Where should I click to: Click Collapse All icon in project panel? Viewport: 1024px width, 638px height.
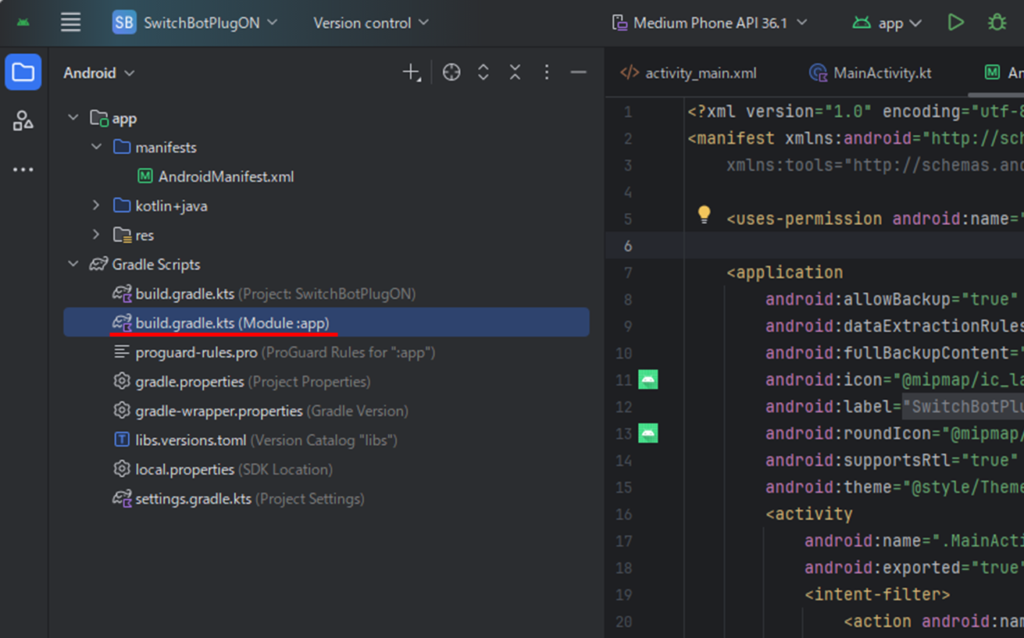[515, 72]
